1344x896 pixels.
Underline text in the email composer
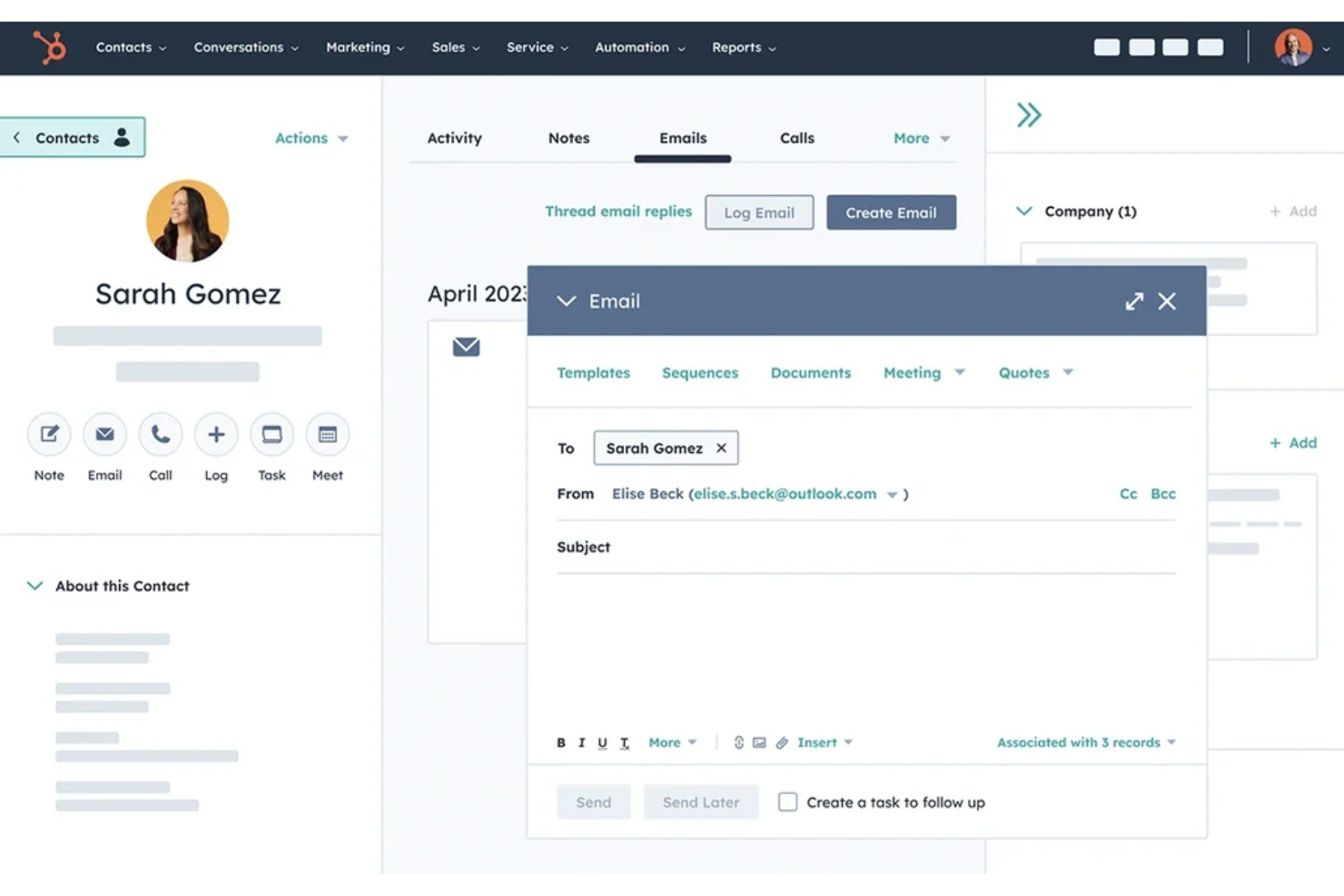[602, 742]
